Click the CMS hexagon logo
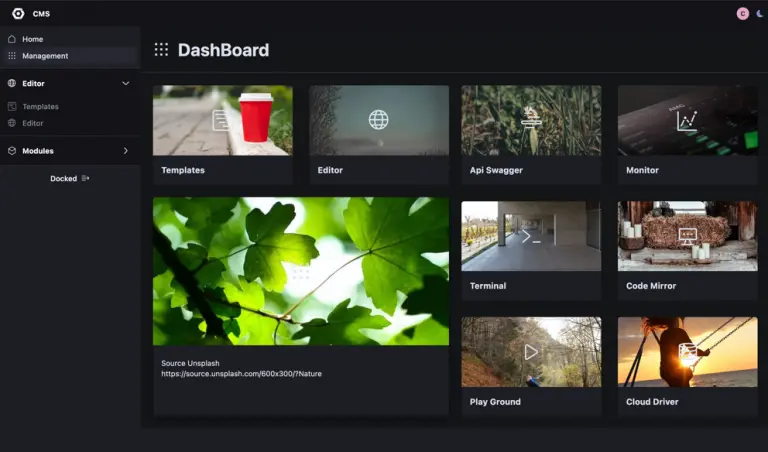 [18, 14]
